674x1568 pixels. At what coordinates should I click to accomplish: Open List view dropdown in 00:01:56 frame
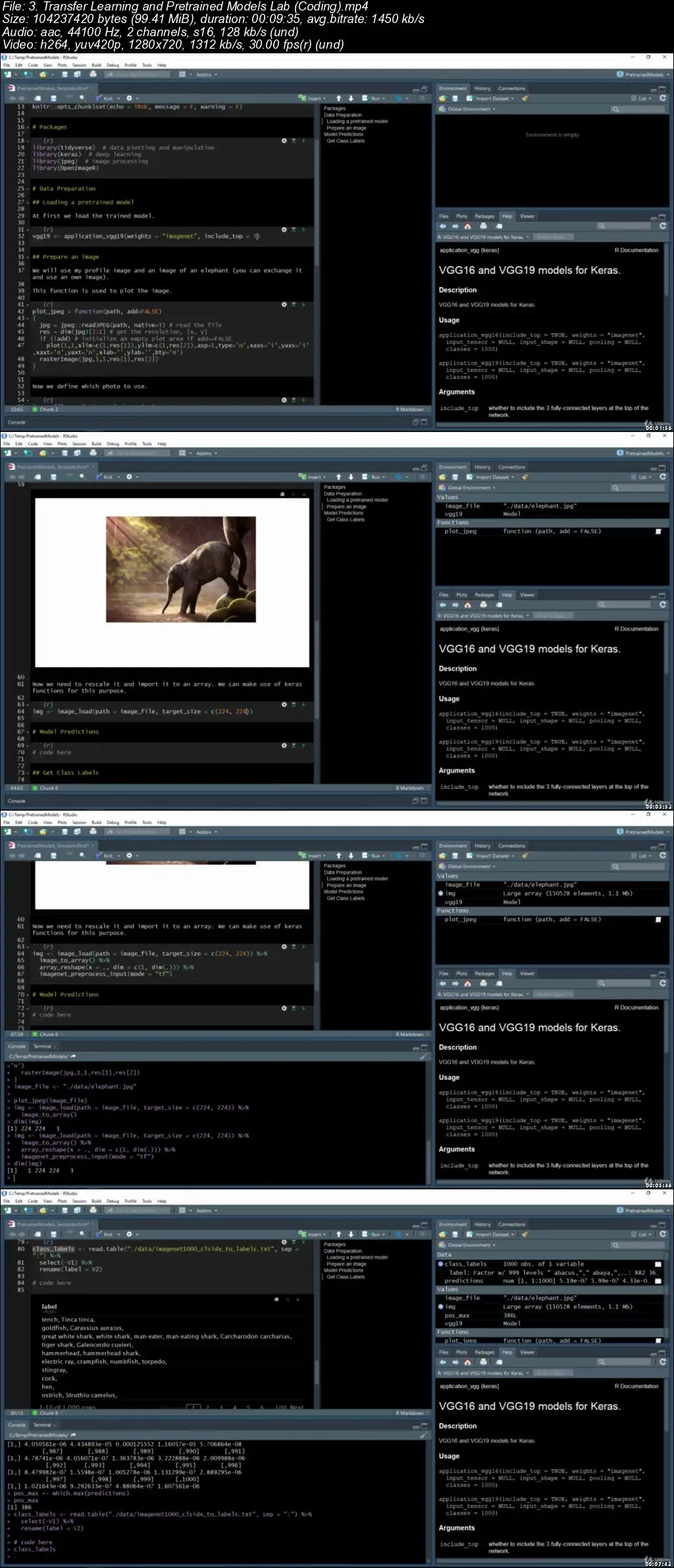point(642,98)
